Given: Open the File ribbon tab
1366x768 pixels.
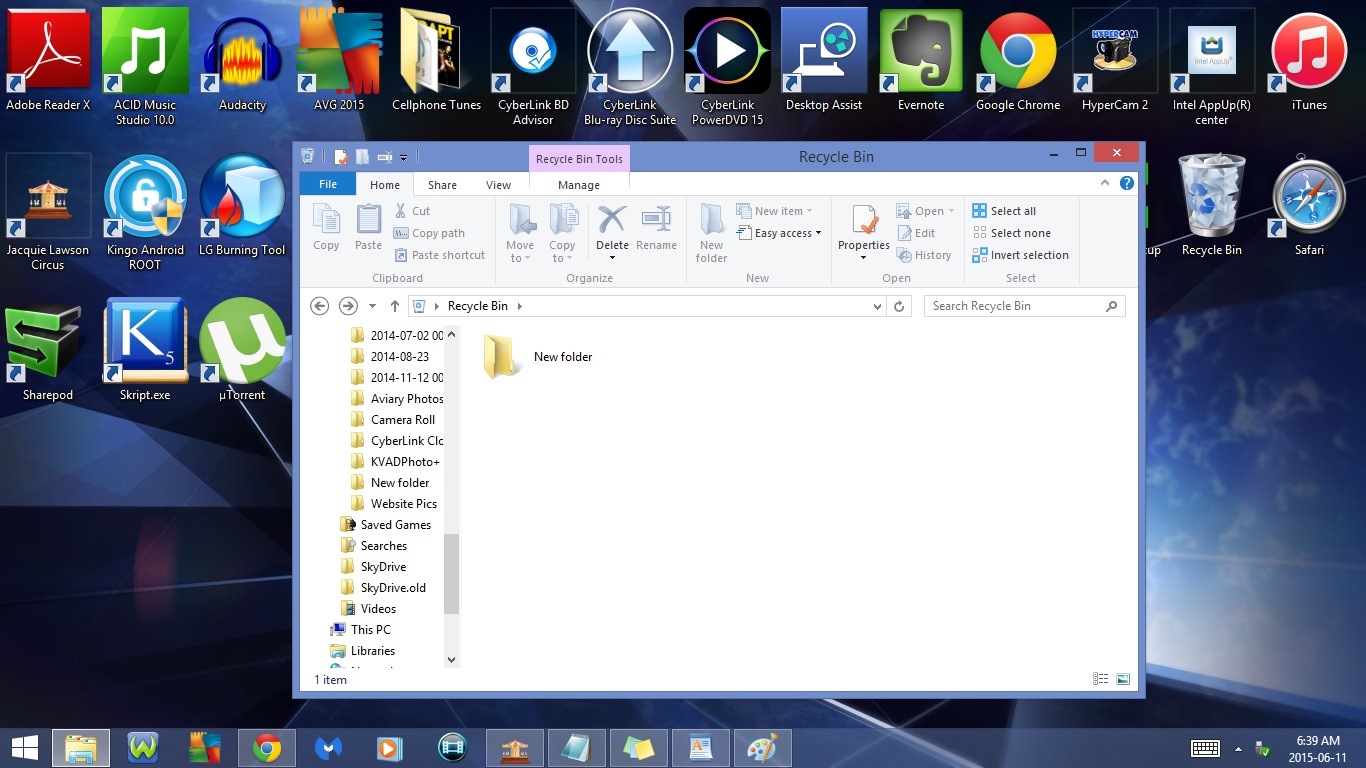Looking at the screenshot, I should pyautogui.click(x=328, y=184).
